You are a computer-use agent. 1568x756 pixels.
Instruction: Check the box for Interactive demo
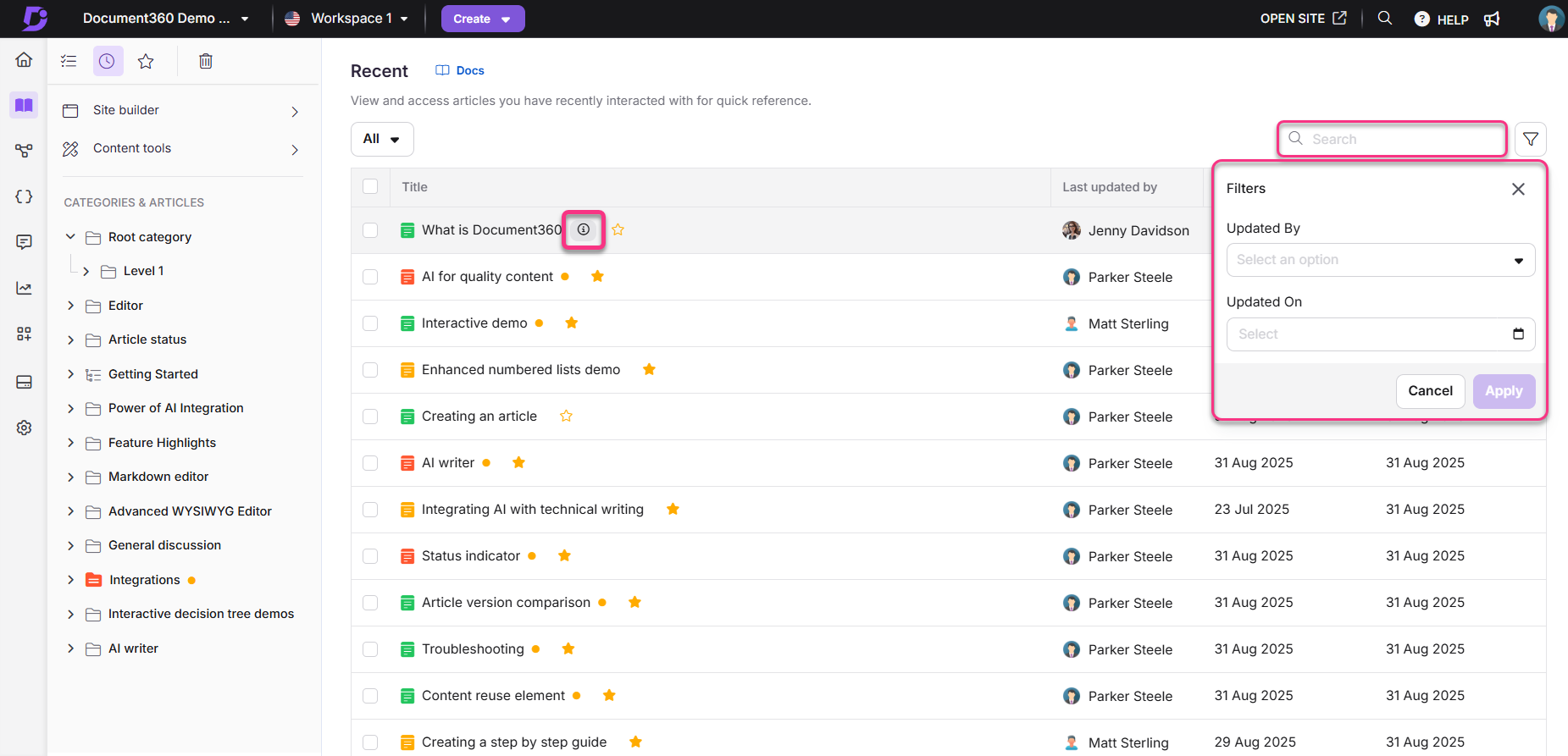click(370, 323)
